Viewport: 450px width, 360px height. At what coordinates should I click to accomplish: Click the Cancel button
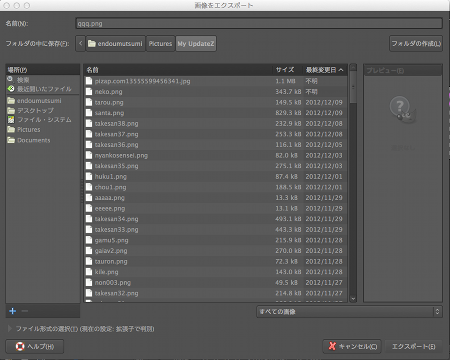coord(352,347)
